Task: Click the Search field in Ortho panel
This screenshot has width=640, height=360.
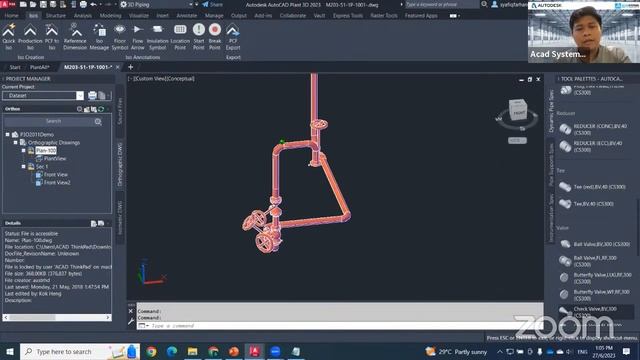Action: click(53, 121)
